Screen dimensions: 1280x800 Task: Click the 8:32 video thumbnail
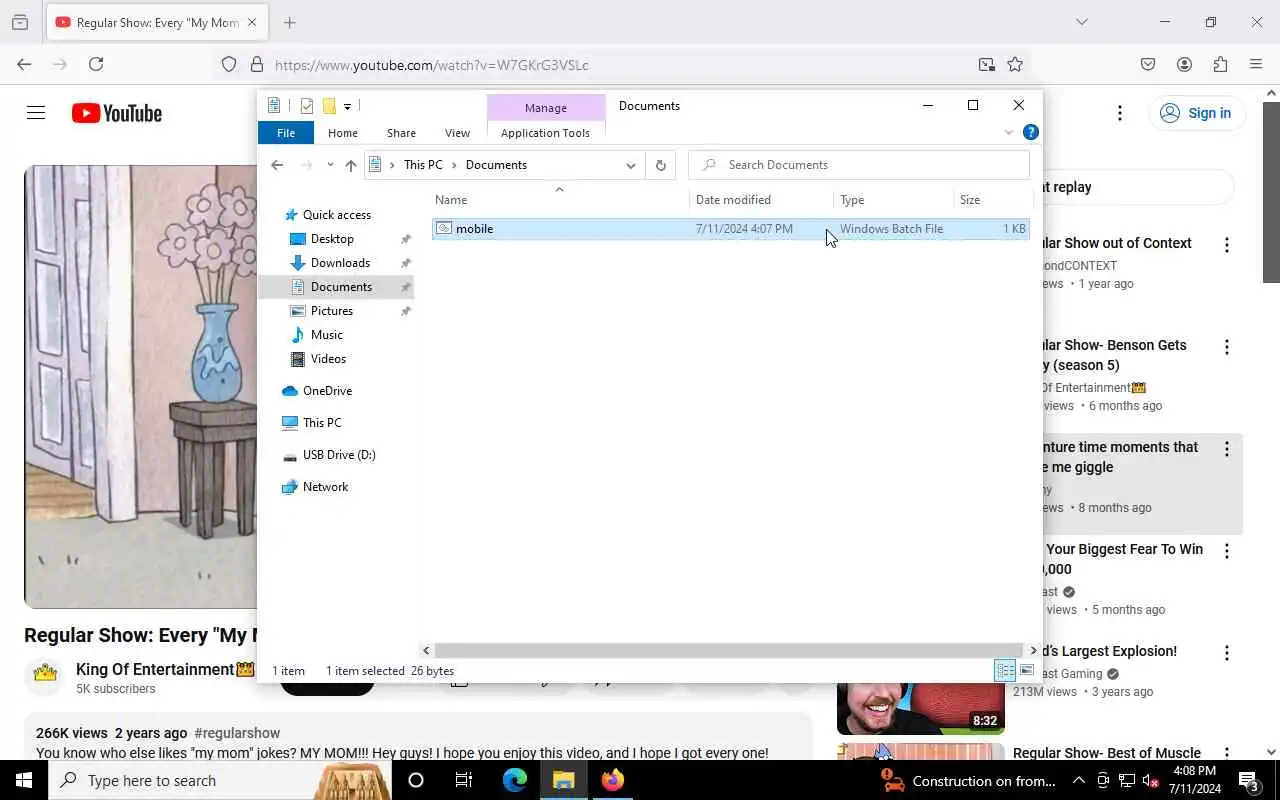[921, 709]
